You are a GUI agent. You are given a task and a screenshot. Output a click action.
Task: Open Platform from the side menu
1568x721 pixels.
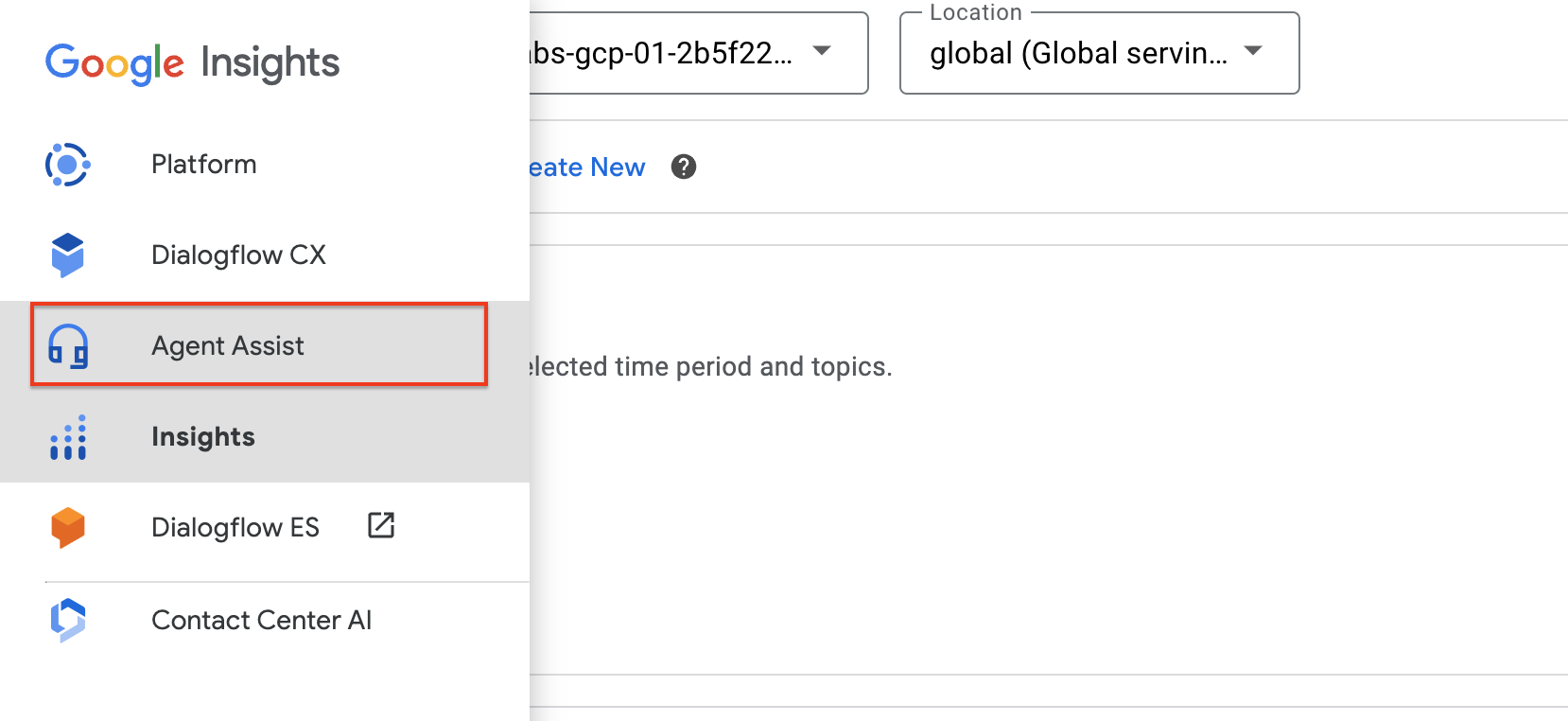pos(203,165)
